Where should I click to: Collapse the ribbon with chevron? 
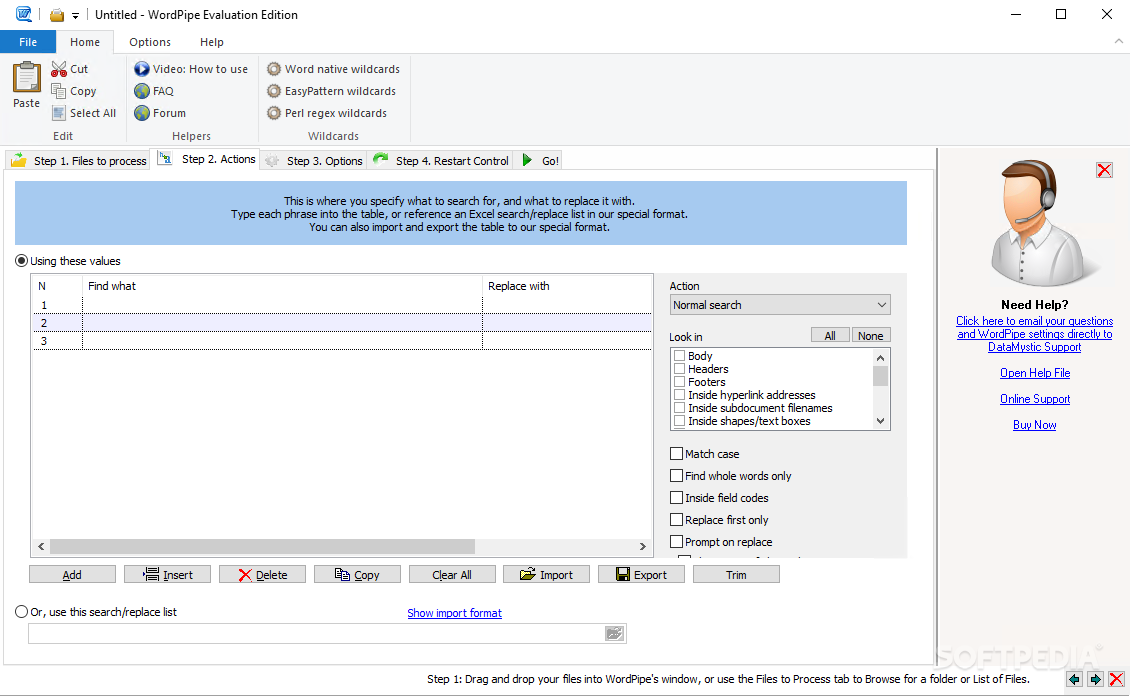click(1118, 42)
